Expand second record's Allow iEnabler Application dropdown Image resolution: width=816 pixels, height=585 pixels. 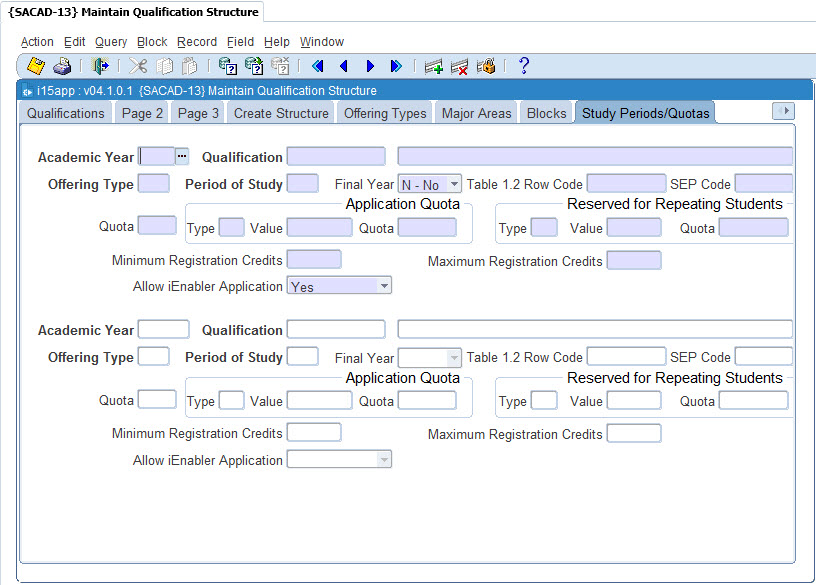tap(384, 460)
